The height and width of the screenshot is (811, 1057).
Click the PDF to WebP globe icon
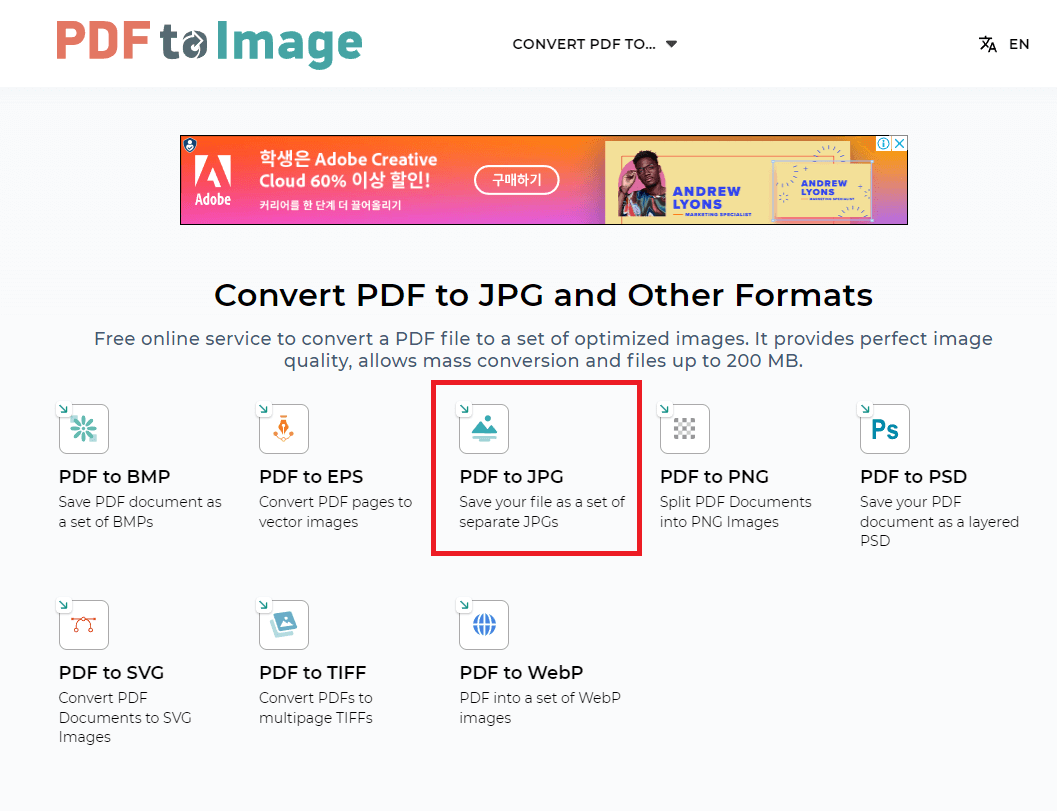[x=483, y=624]
